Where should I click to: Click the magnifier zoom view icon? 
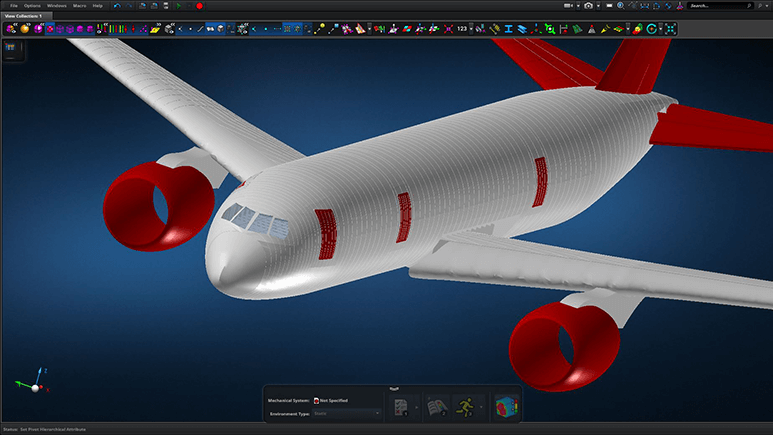pyautogui.click(x=621, y=6)
